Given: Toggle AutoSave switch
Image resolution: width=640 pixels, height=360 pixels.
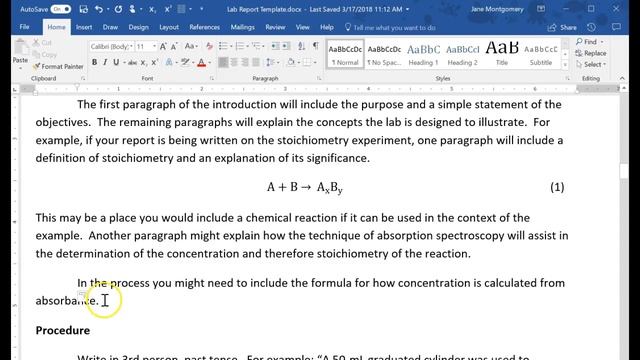Looking at the screenshot, I should pyautogui.click(x=60, y=9).
